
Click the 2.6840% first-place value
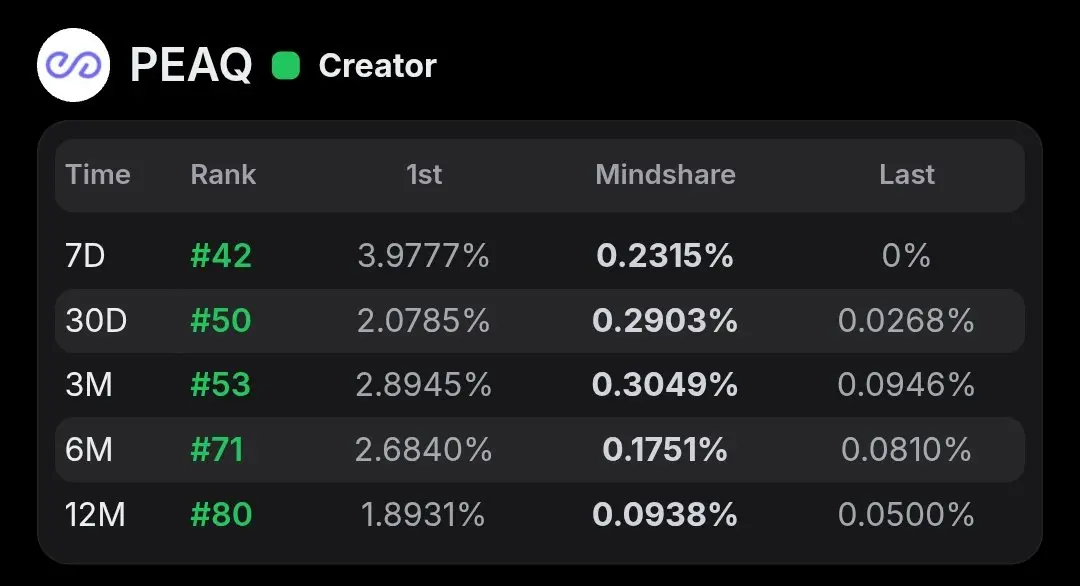(424, 450)
